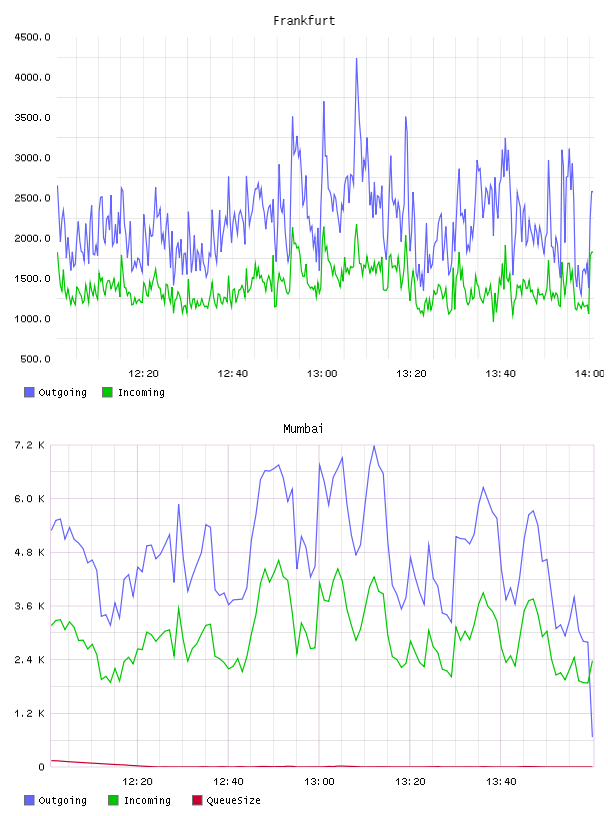Click the 3.6 K y-axis label in Mumbai chart
The image size is (608, 816).
pyautogui.click(x=29, y=606)
